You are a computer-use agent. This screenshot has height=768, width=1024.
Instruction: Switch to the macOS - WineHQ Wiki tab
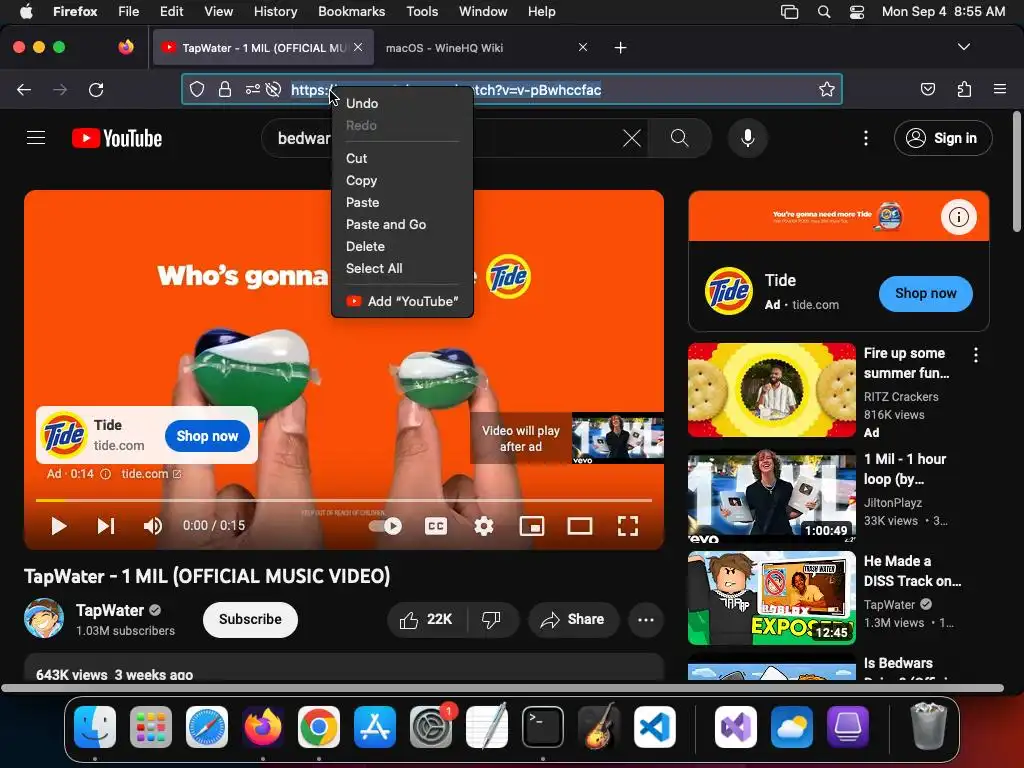[487, 48]
